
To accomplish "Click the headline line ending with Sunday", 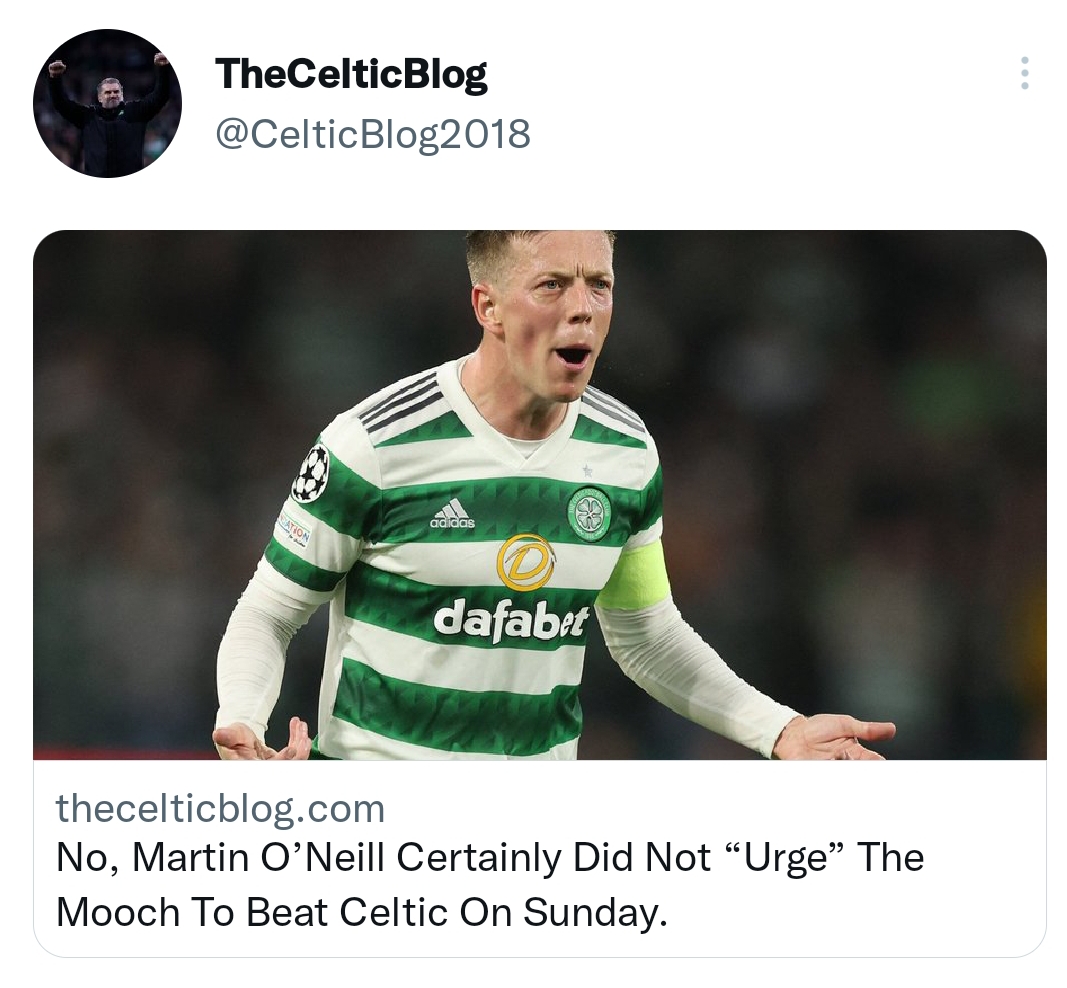I will click(362, 912).
